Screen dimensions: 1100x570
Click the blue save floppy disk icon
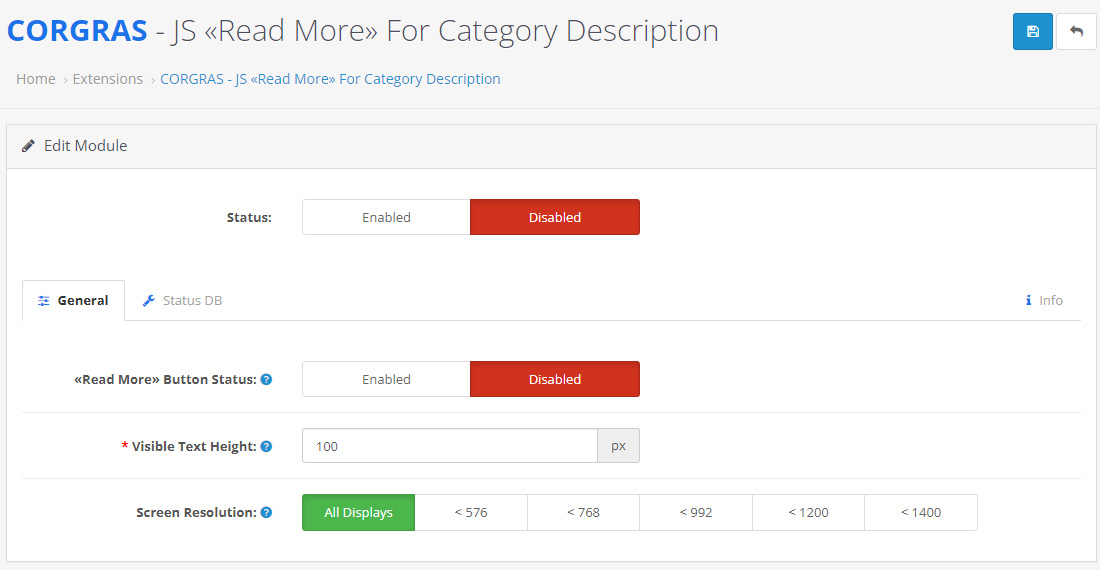1033,32
